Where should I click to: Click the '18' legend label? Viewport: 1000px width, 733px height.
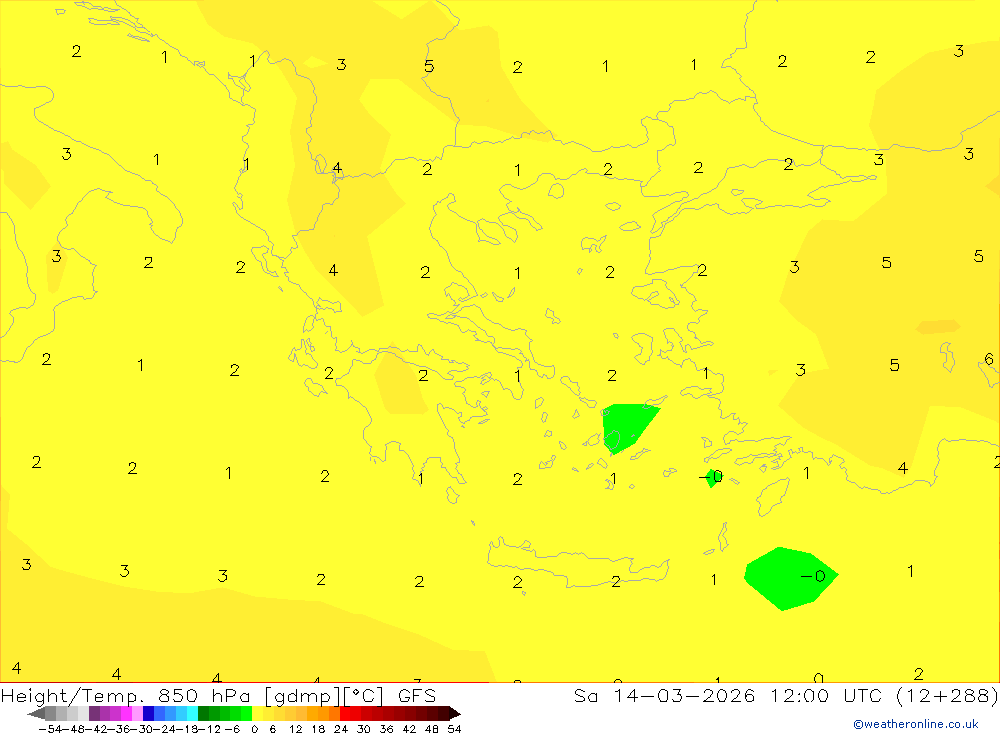(x=318, y=729)
